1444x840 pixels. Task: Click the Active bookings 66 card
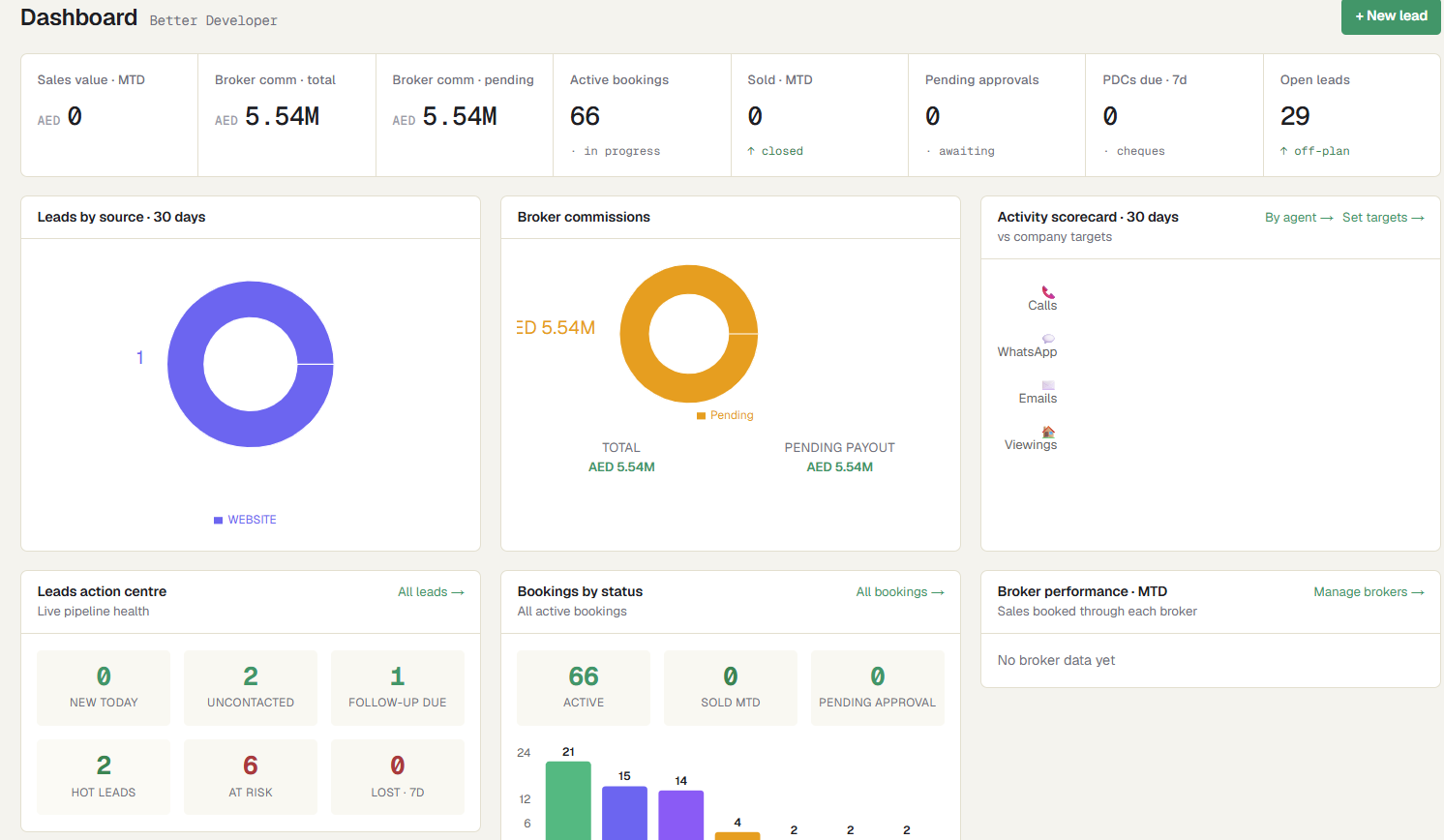(x=643, y=115)
